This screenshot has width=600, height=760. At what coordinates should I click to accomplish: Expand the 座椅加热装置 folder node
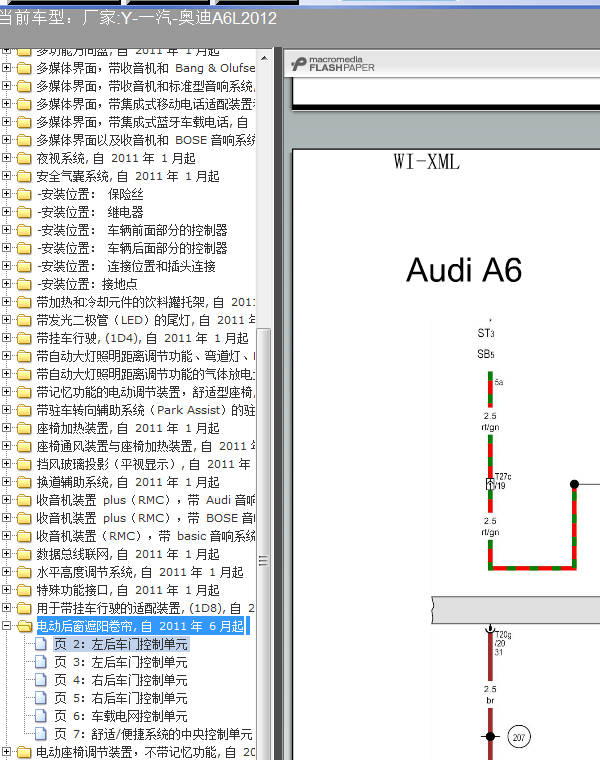point(6,428)
